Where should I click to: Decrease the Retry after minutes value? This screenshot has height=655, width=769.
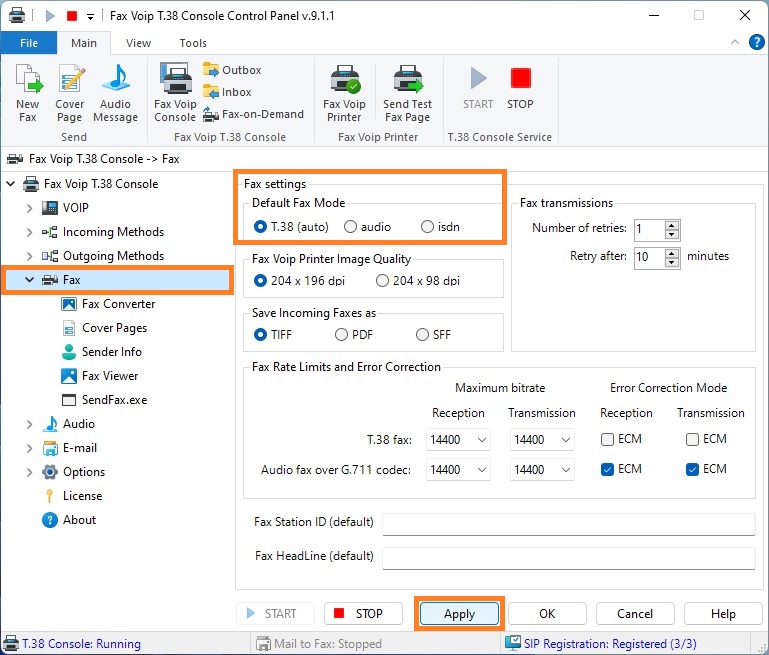[671, 262]
